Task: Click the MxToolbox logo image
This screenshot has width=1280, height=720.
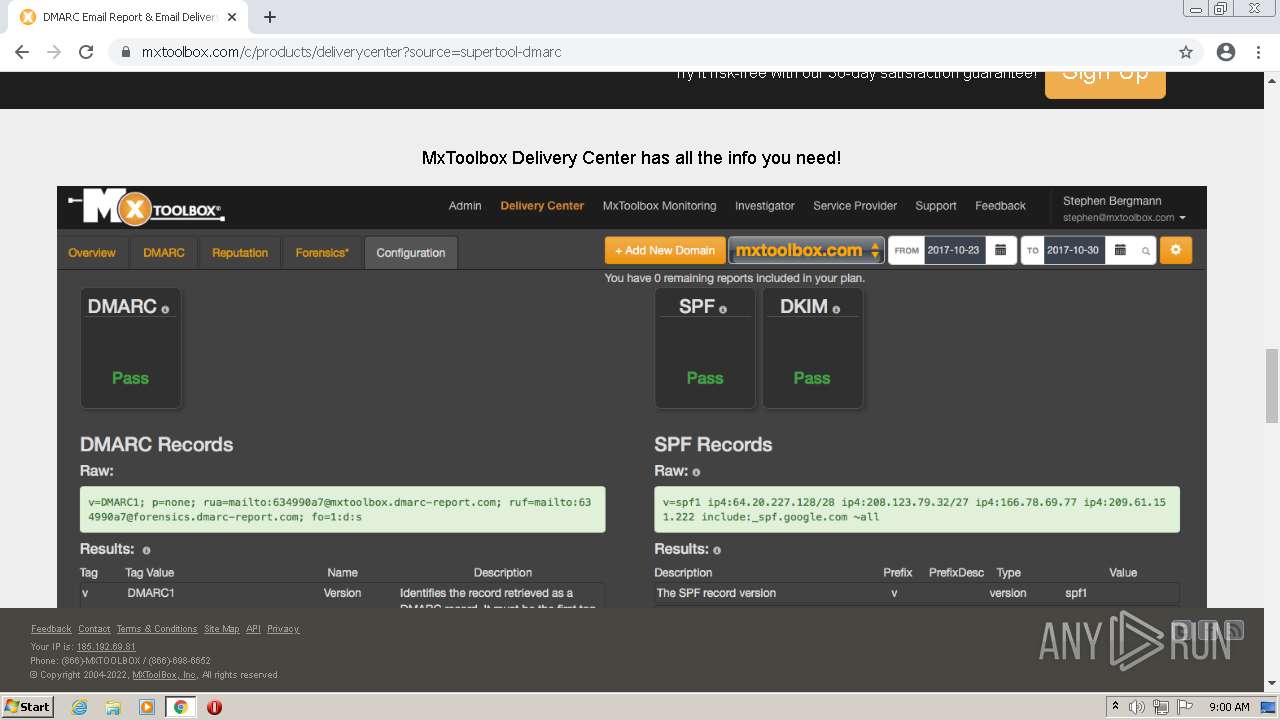Action: click(147, 208)
